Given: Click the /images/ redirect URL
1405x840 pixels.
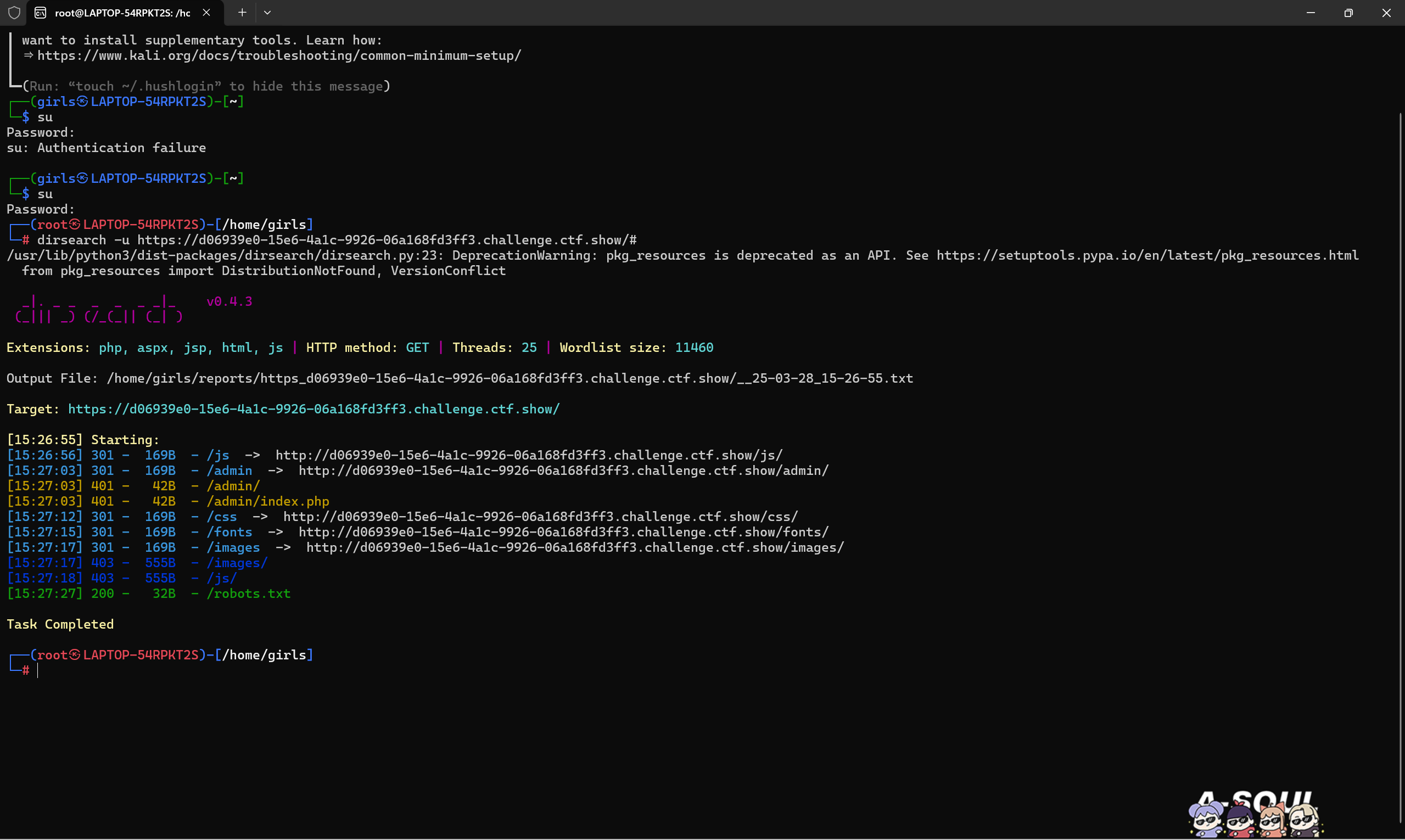Looking at the screenshot, I should click(574, 548).
